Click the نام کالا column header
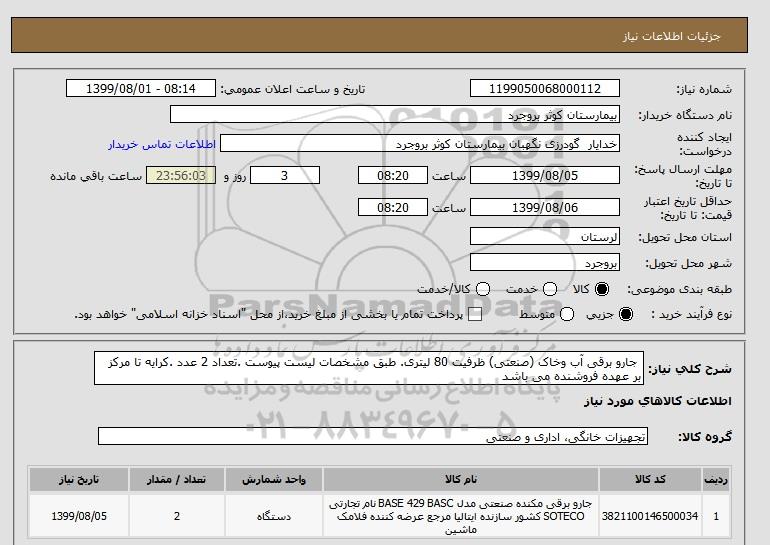This screenshot has height=545, width=770. click(461, 480)
